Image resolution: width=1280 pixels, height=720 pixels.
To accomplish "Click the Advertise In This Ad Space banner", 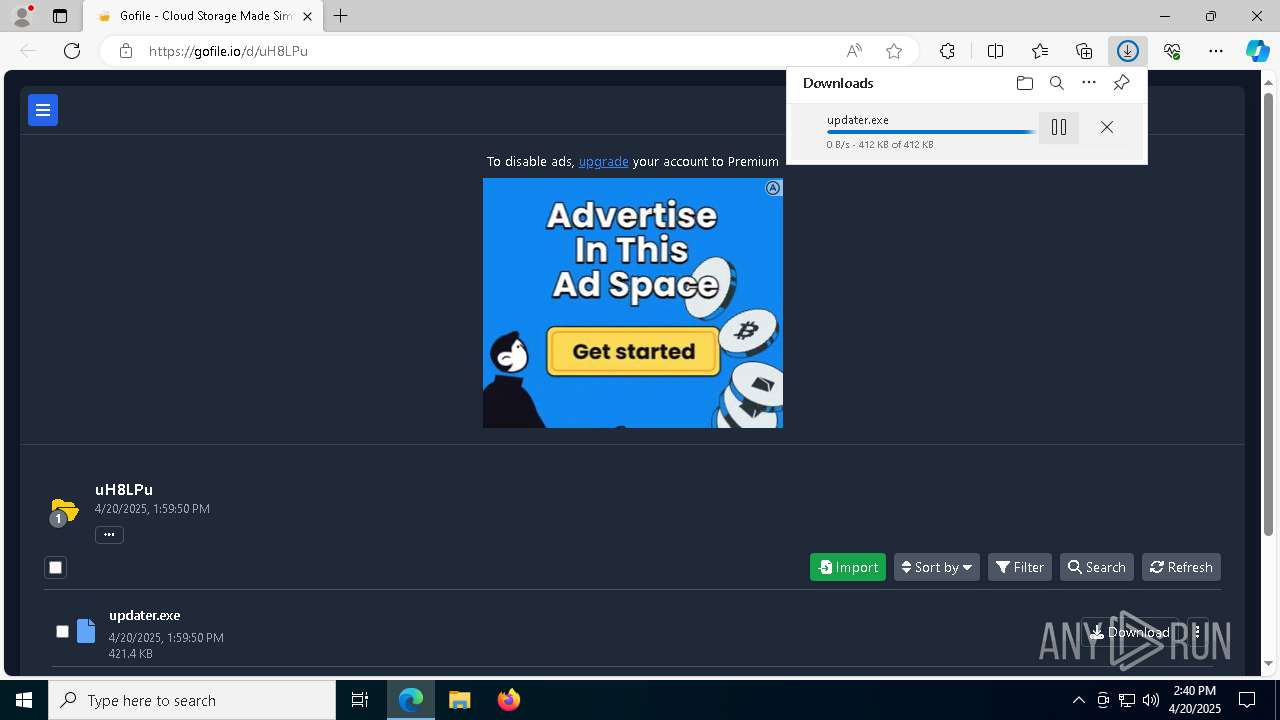I will [633, 303].
